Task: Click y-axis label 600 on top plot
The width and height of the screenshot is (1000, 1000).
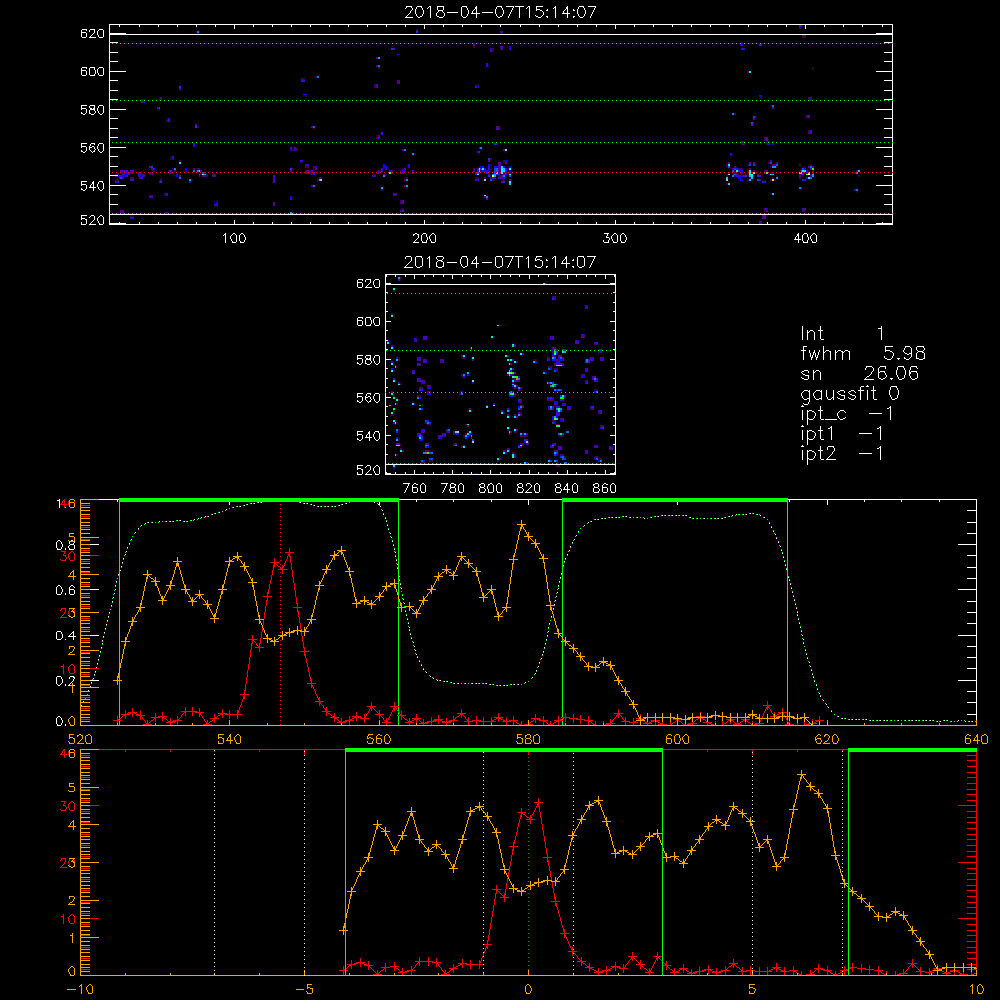Action: (x=92, y=71)
